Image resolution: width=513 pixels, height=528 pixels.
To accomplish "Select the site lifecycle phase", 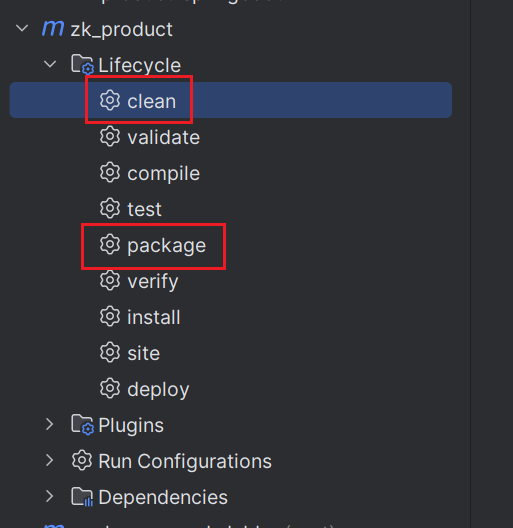I will point(143,353).
